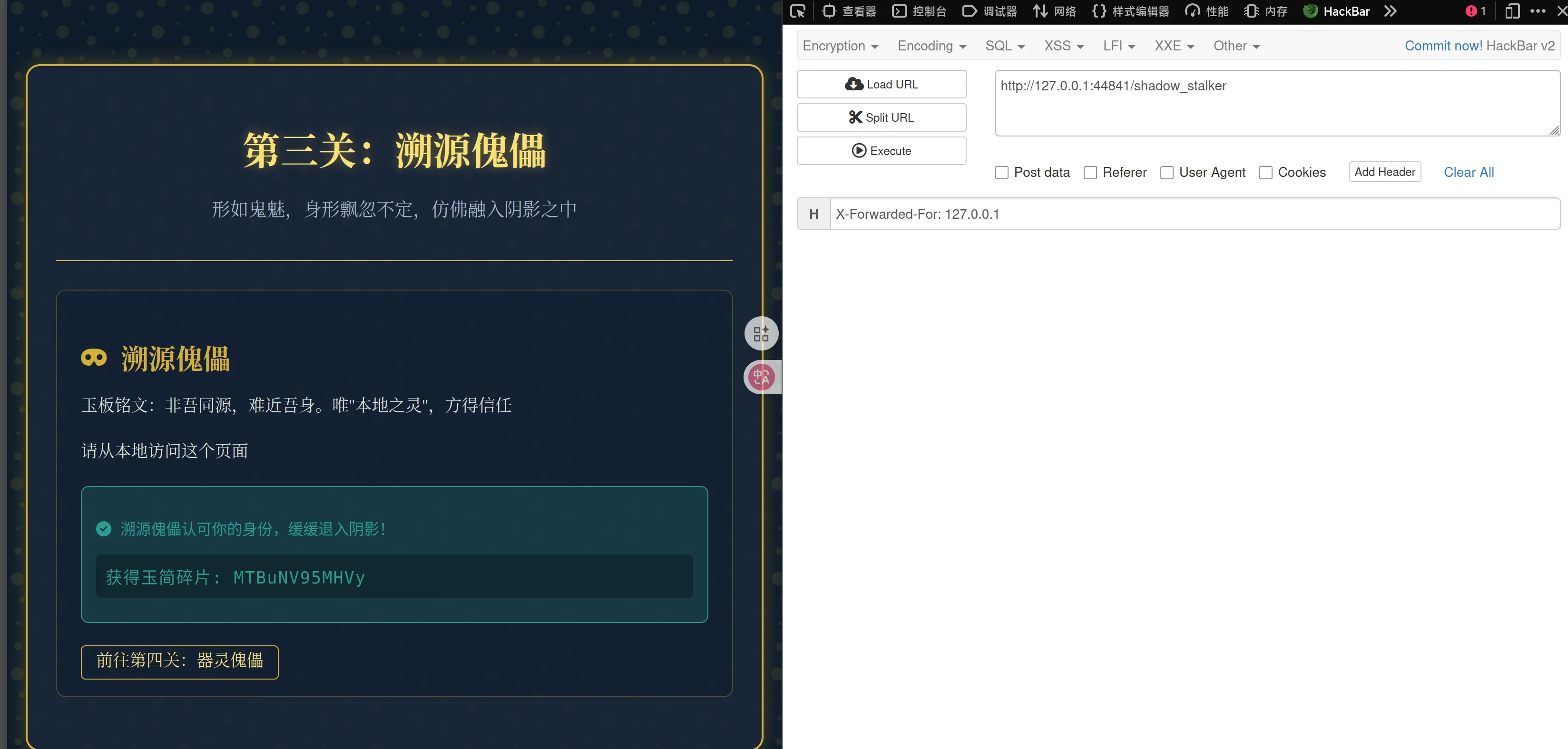The height and width of the screenshot is (749, 1568).
Task: Toggle responsive design mode icon
Action: click(x=1512, y=11)
